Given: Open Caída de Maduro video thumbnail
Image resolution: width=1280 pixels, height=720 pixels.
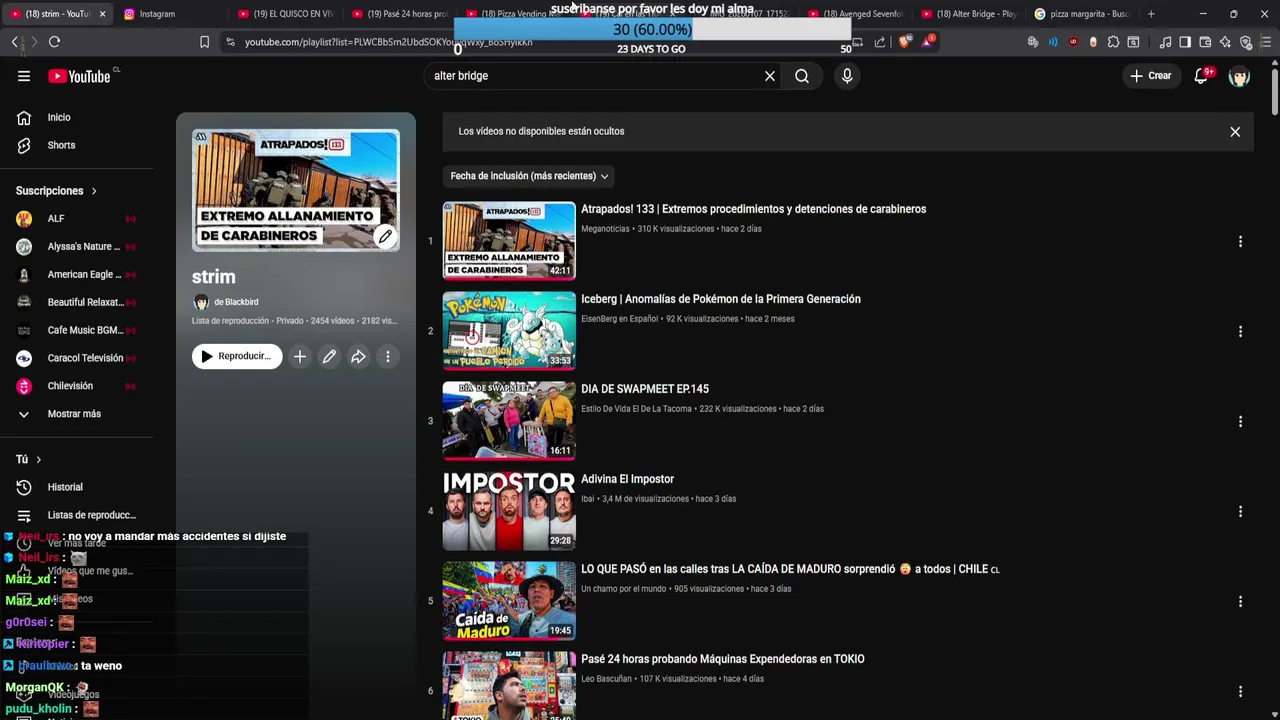Looking at the screenshot, I should (509, 601).
